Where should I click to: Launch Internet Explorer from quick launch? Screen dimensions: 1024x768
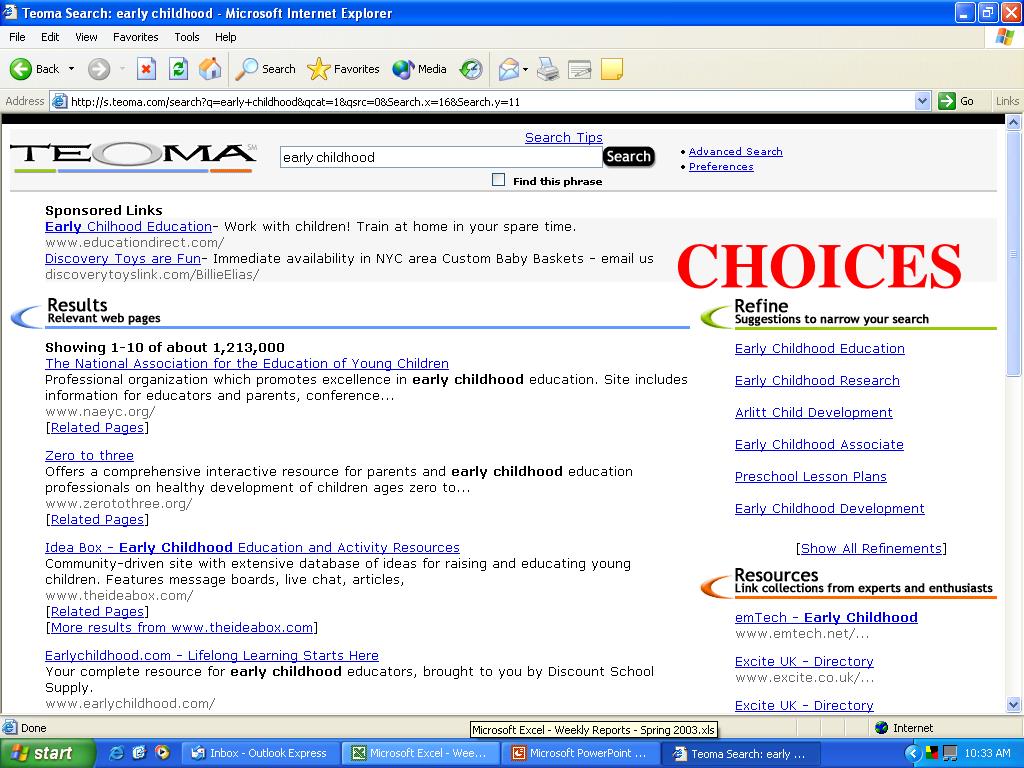(x=116, y=753)
